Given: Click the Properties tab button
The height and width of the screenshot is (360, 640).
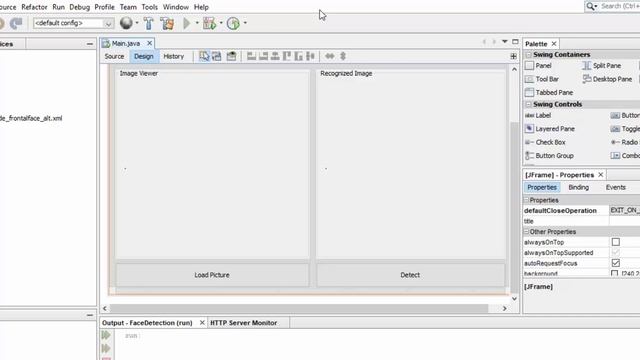Looking at the screenshot, I should pos(542,187).
